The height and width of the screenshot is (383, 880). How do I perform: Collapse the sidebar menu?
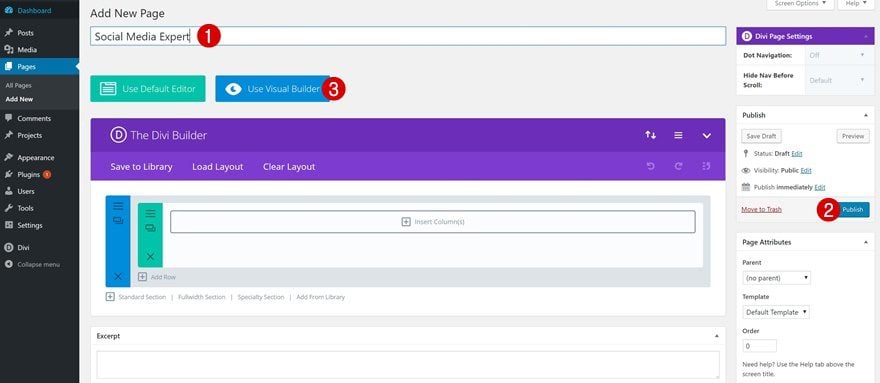click(x=38, y=265)
